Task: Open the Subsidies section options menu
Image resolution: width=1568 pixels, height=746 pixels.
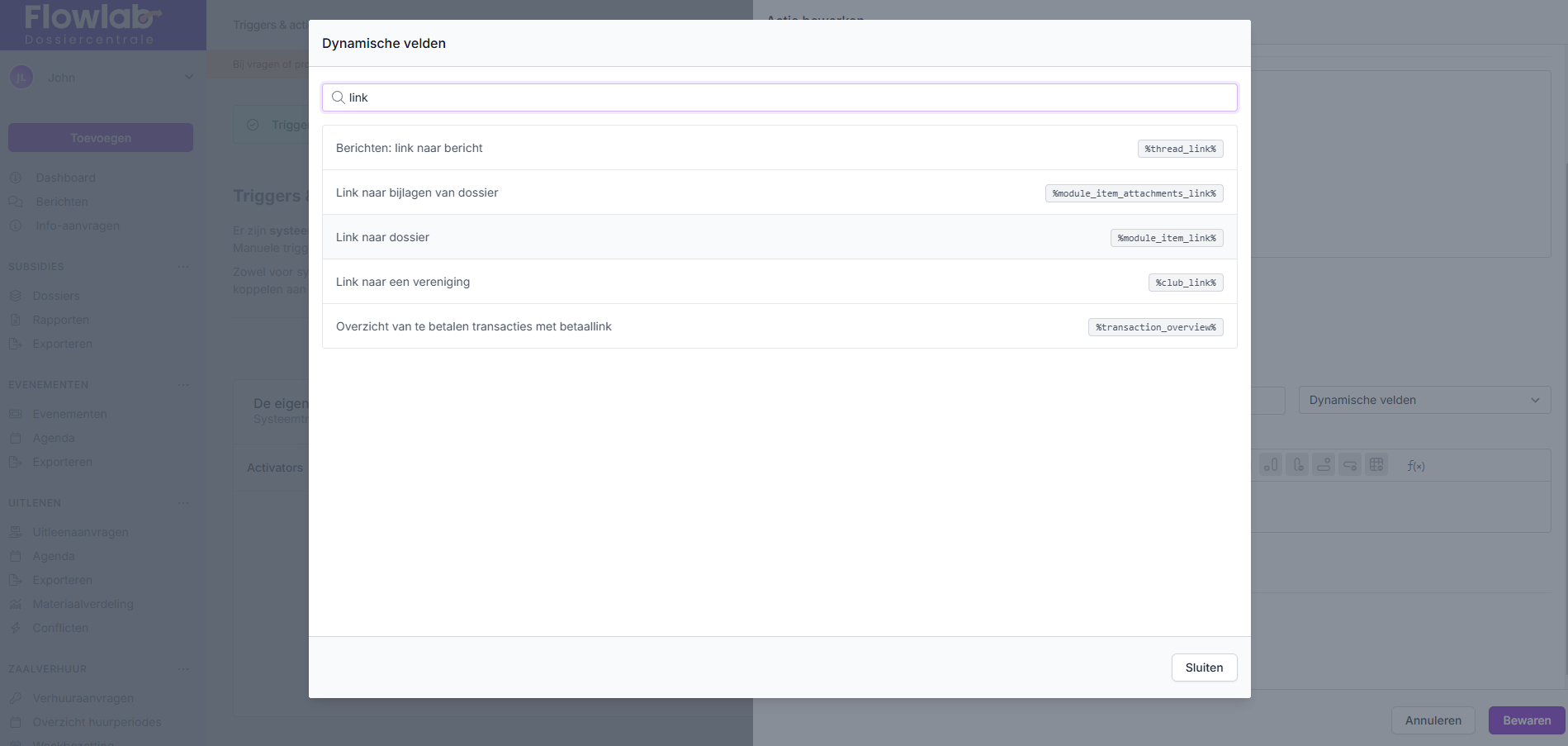Action: point(183,267)
